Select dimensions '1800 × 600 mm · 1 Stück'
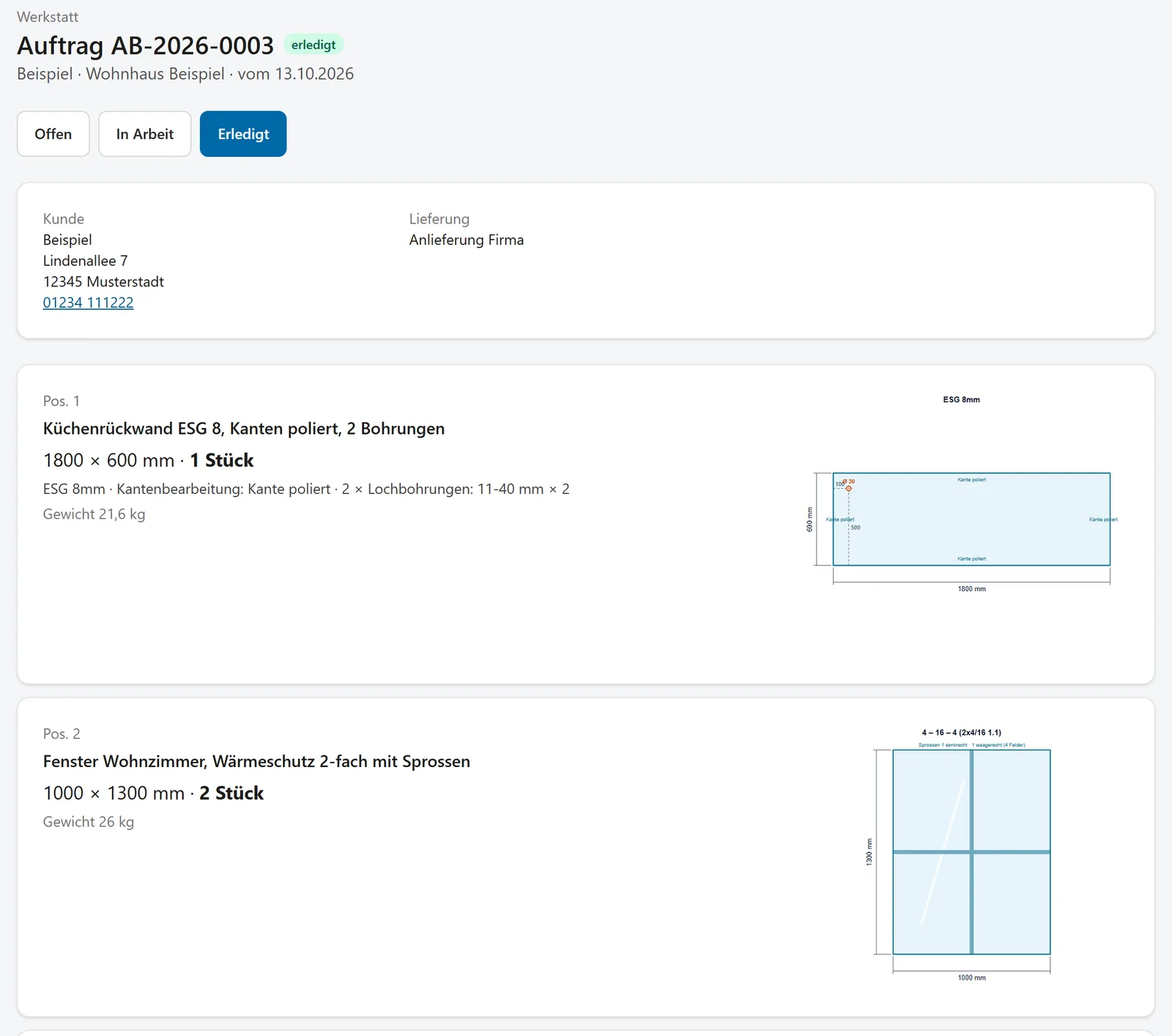The image size is (1172, 1036). [x=149, y=460]
